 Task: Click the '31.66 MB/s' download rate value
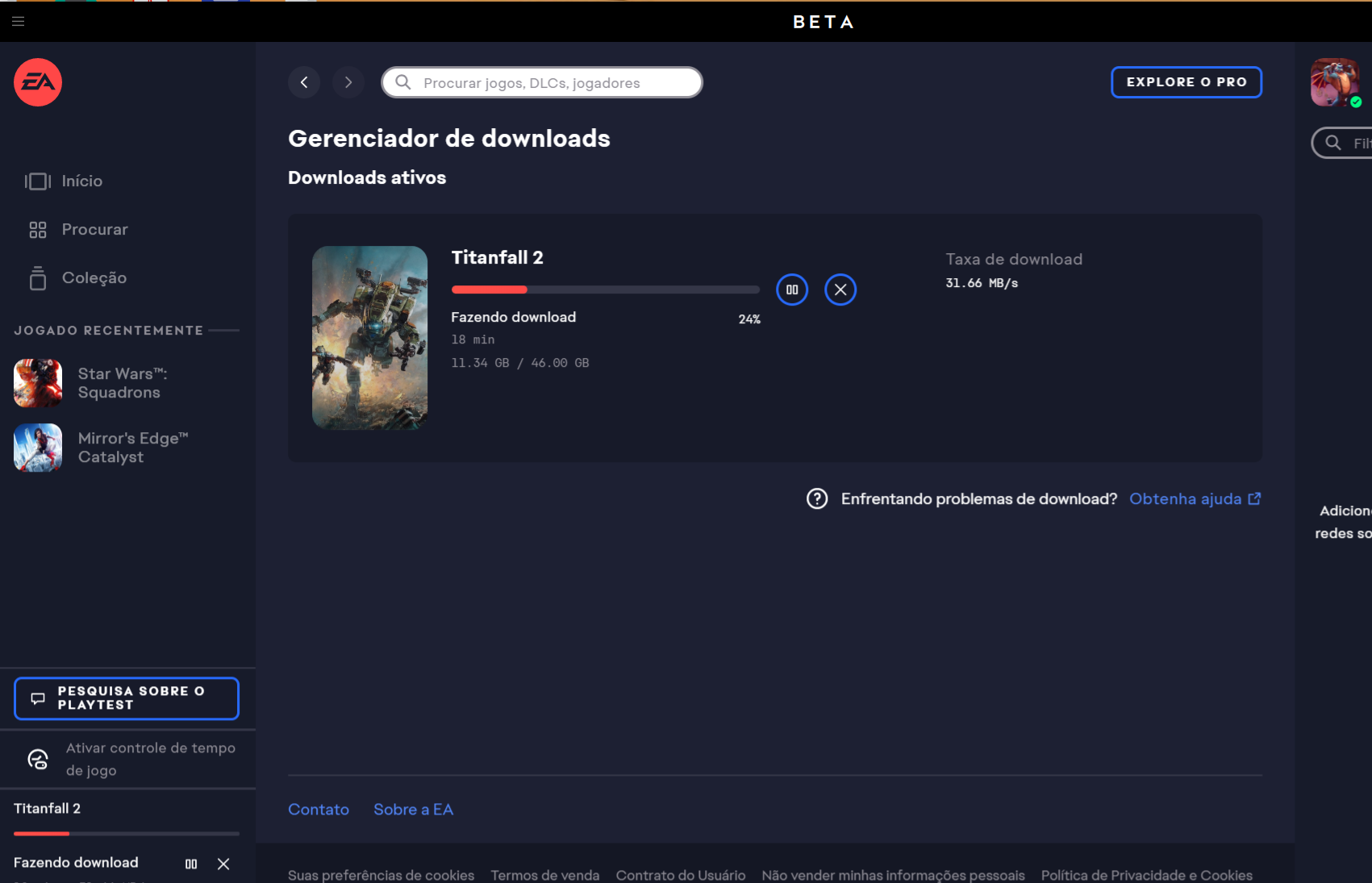[982, 283]
